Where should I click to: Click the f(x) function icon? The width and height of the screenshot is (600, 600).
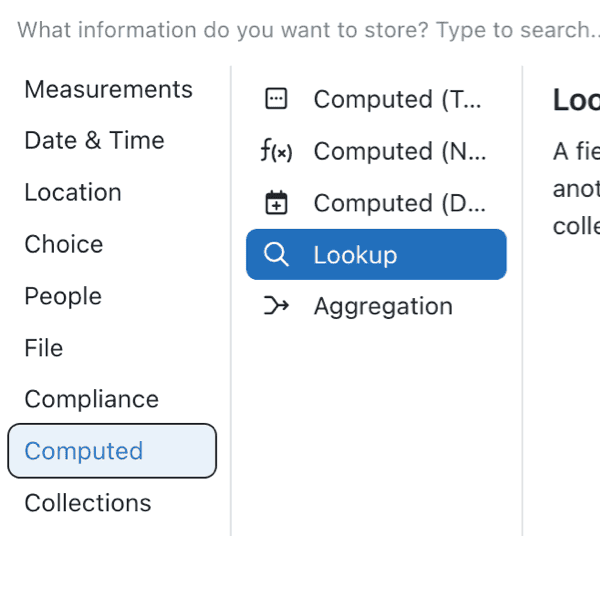pyautogui.click(x=276, y=151)
